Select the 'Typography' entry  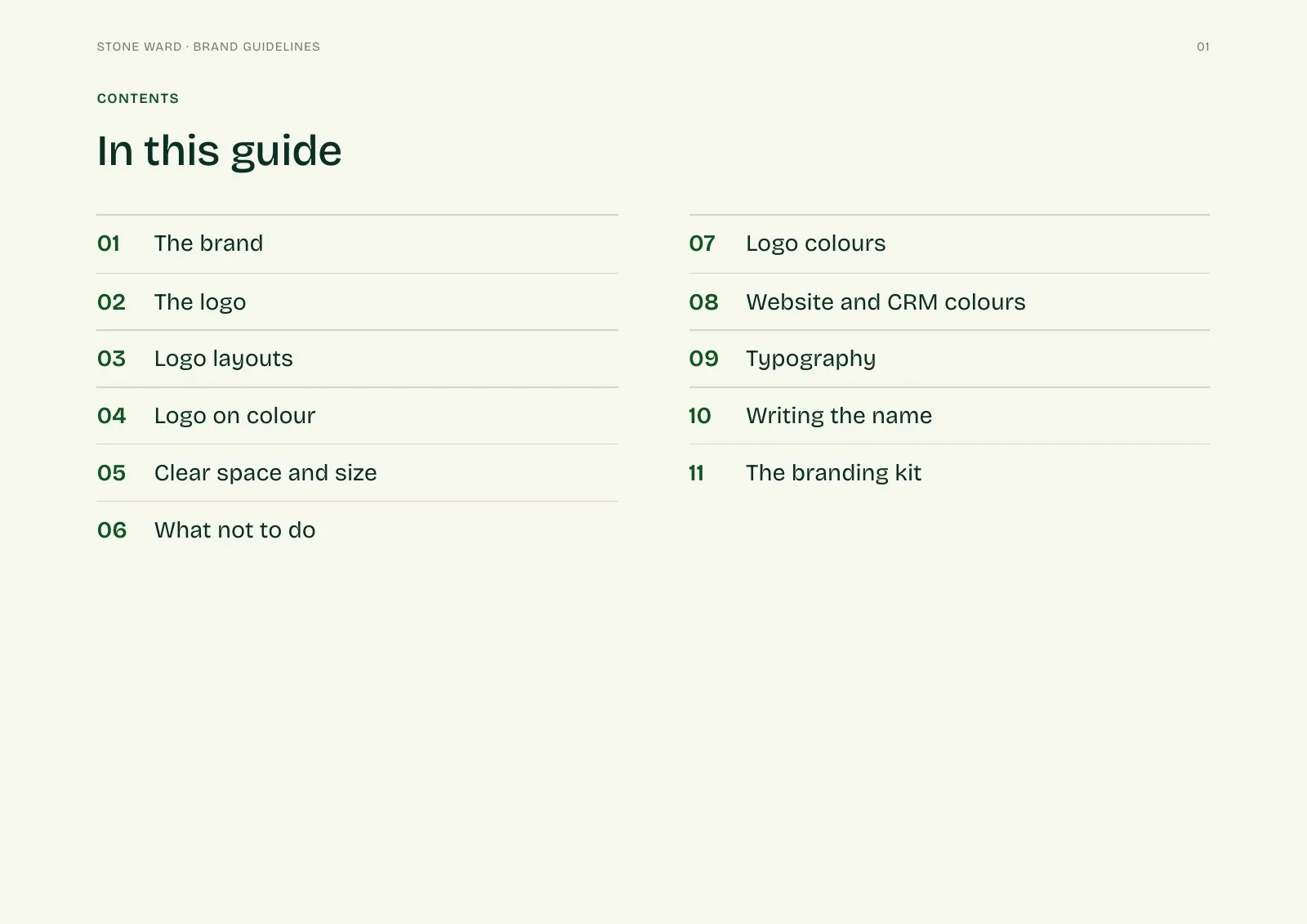click(x=949, y=359)
